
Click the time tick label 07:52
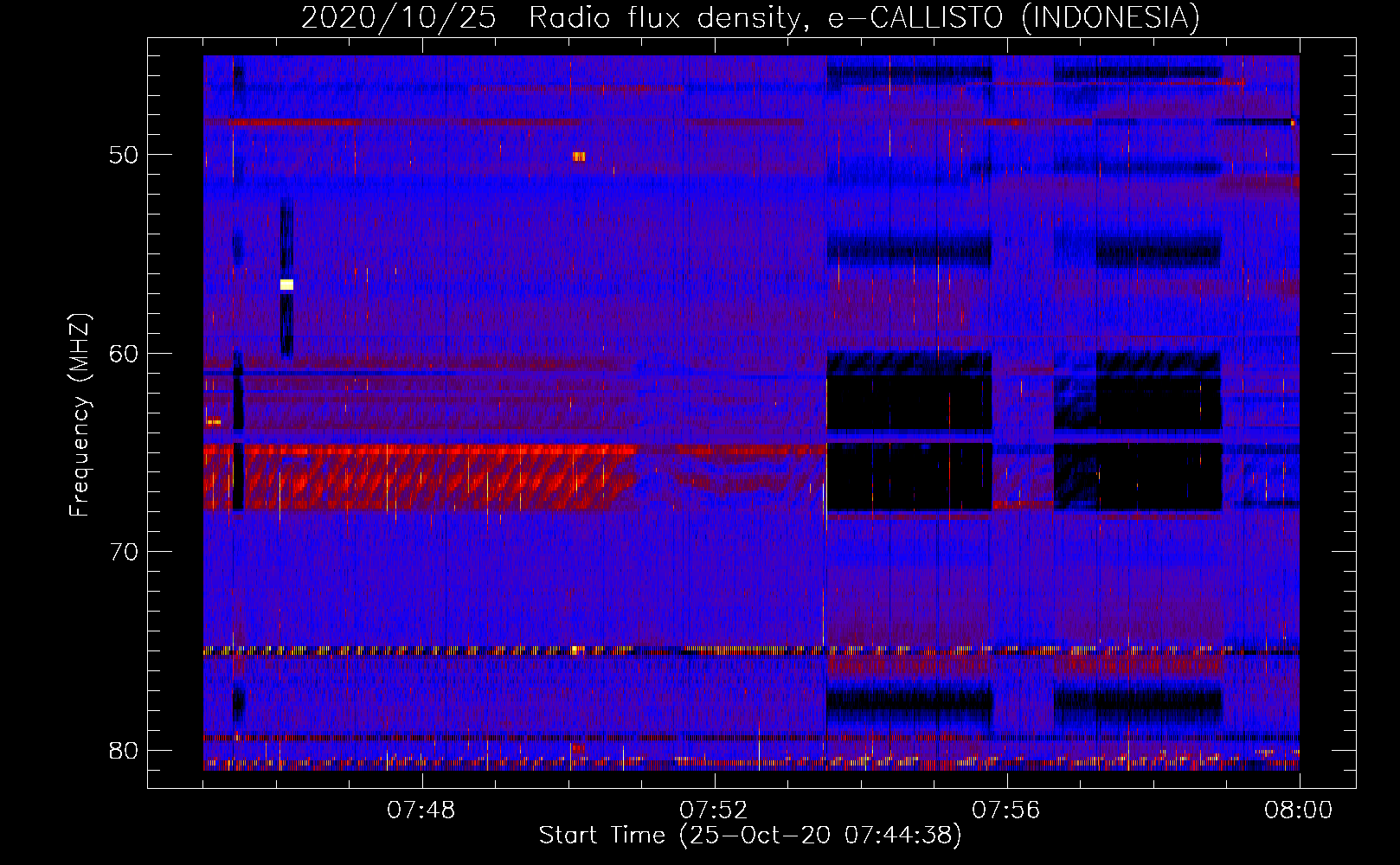(714, 811)
